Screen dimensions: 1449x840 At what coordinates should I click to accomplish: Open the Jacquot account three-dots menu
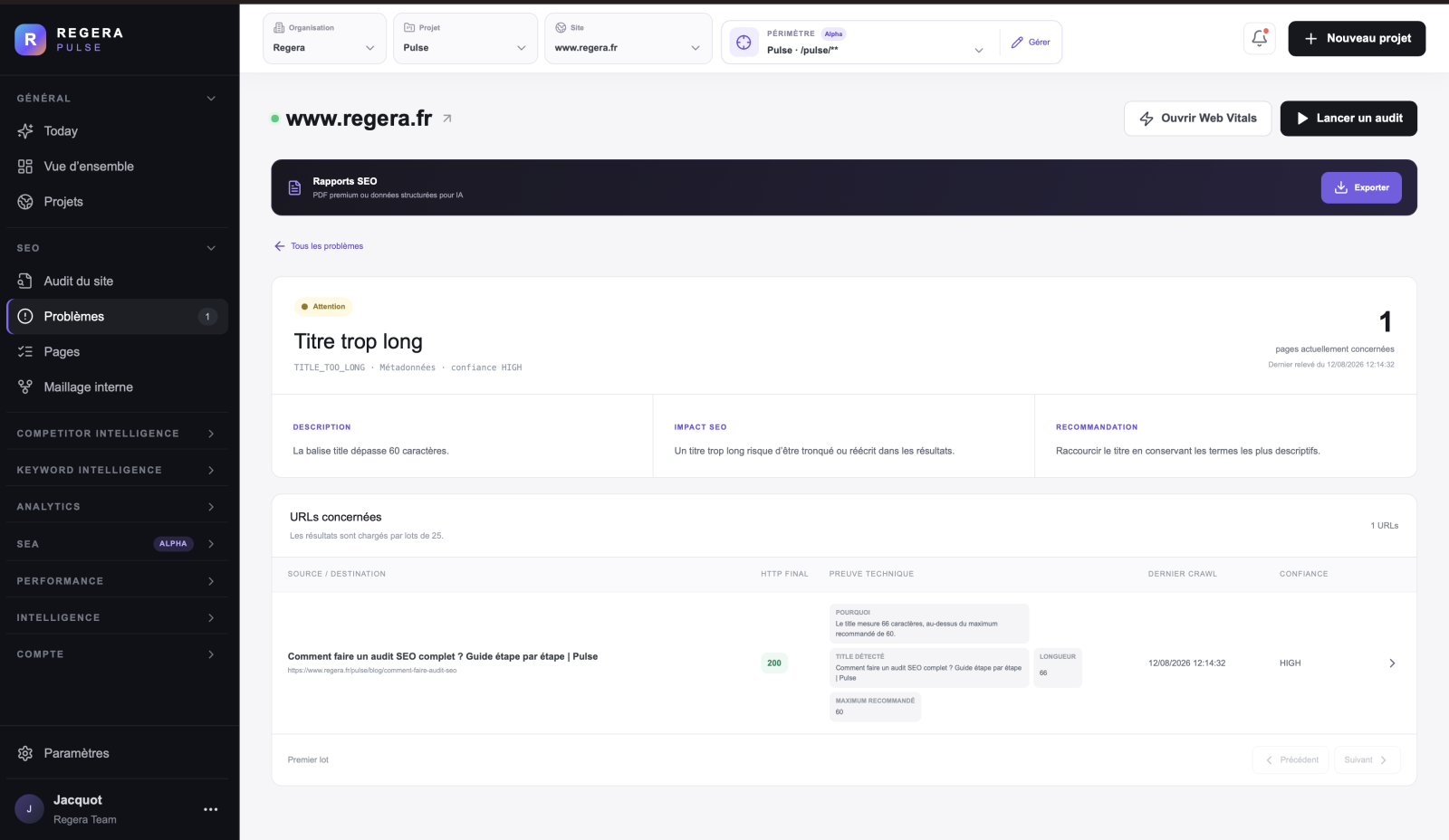(211, 809)
